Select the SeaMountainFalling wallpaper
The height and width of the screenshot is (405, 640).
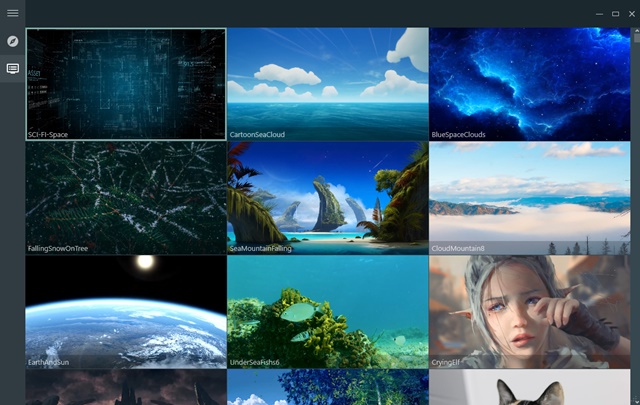tap(328, 198)
